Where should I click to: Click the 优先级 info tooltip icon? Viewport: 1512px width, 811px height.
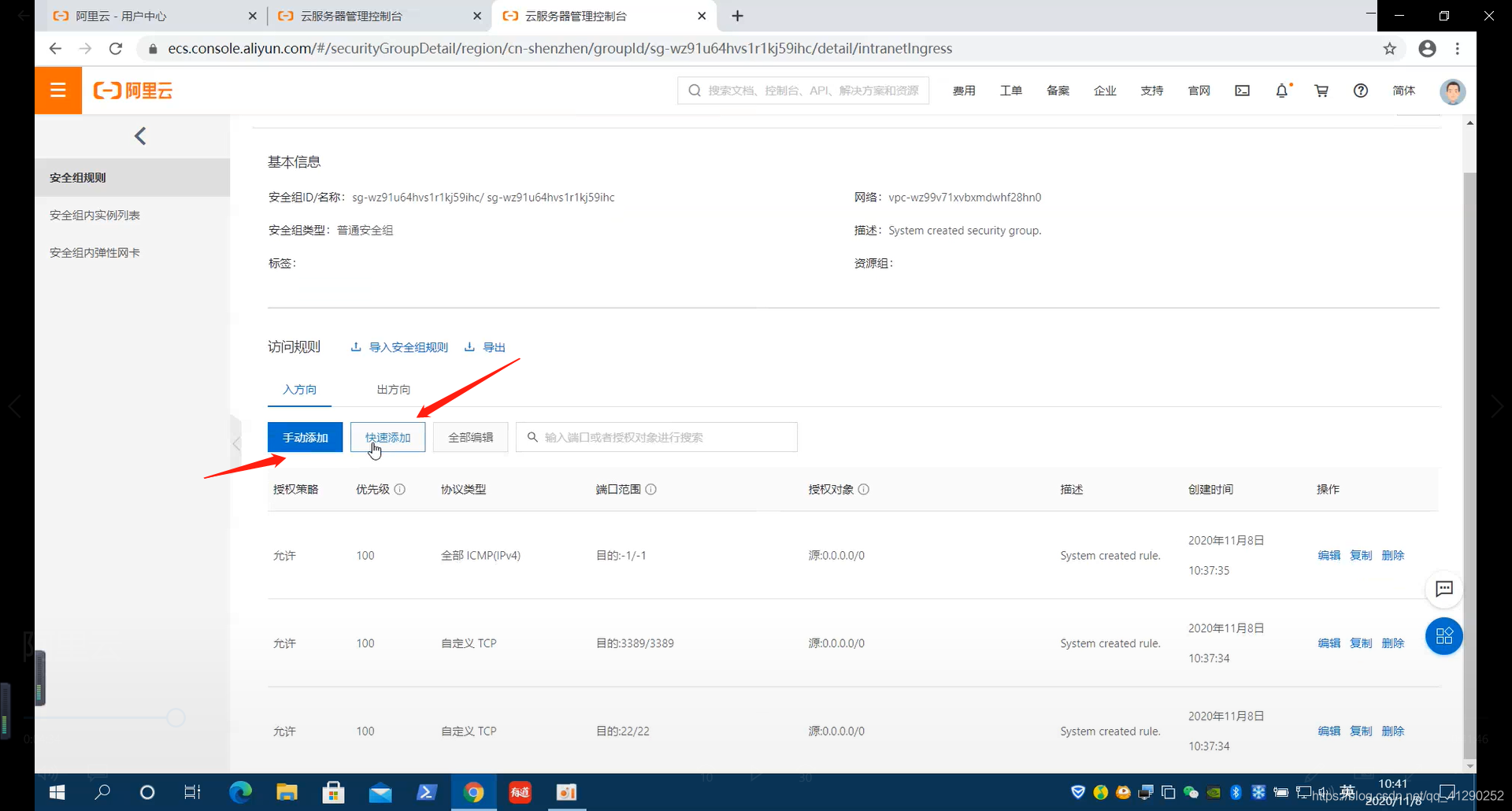(x=401, y=489)
